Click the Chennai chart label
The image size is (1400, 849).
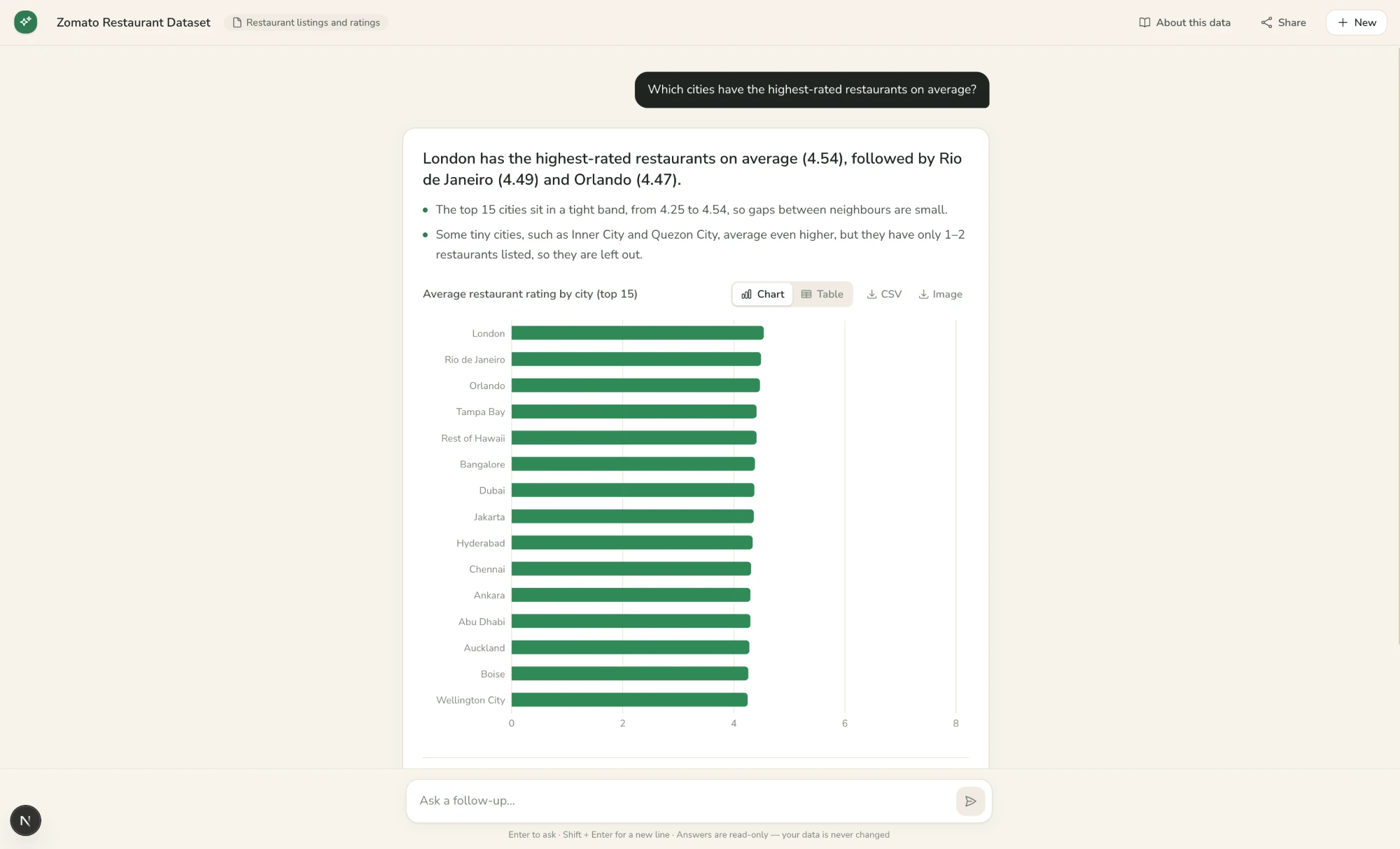click(x=486, y=569)
